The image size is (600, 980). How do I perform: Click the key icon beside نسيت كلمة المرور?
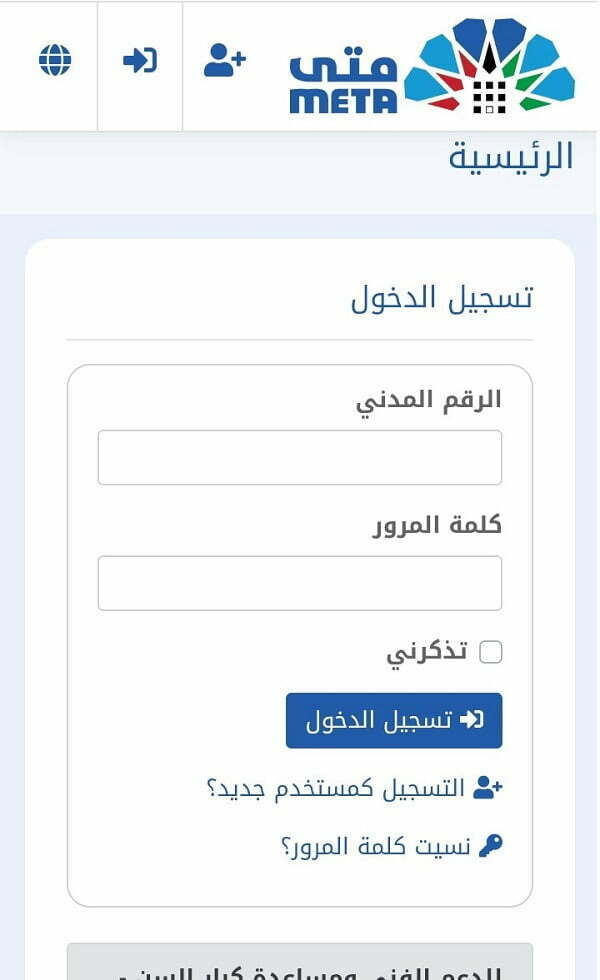click(x=491, y=846)
